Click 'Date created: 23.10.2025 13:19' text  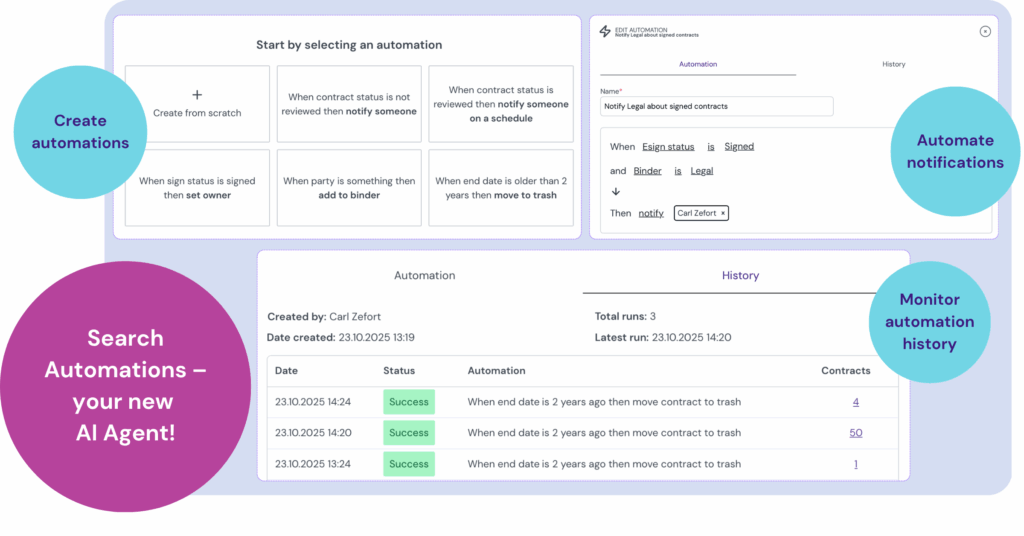point(341,338)
